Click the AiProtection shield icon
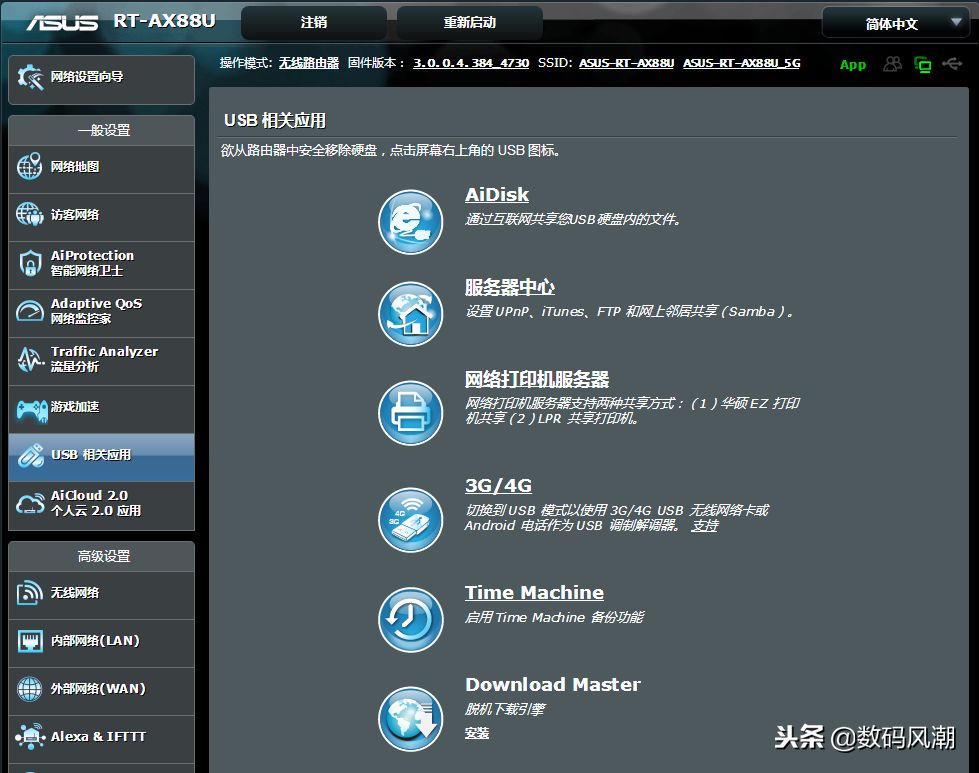This screenshot has height=773, width=979. [x=29, y=263]
